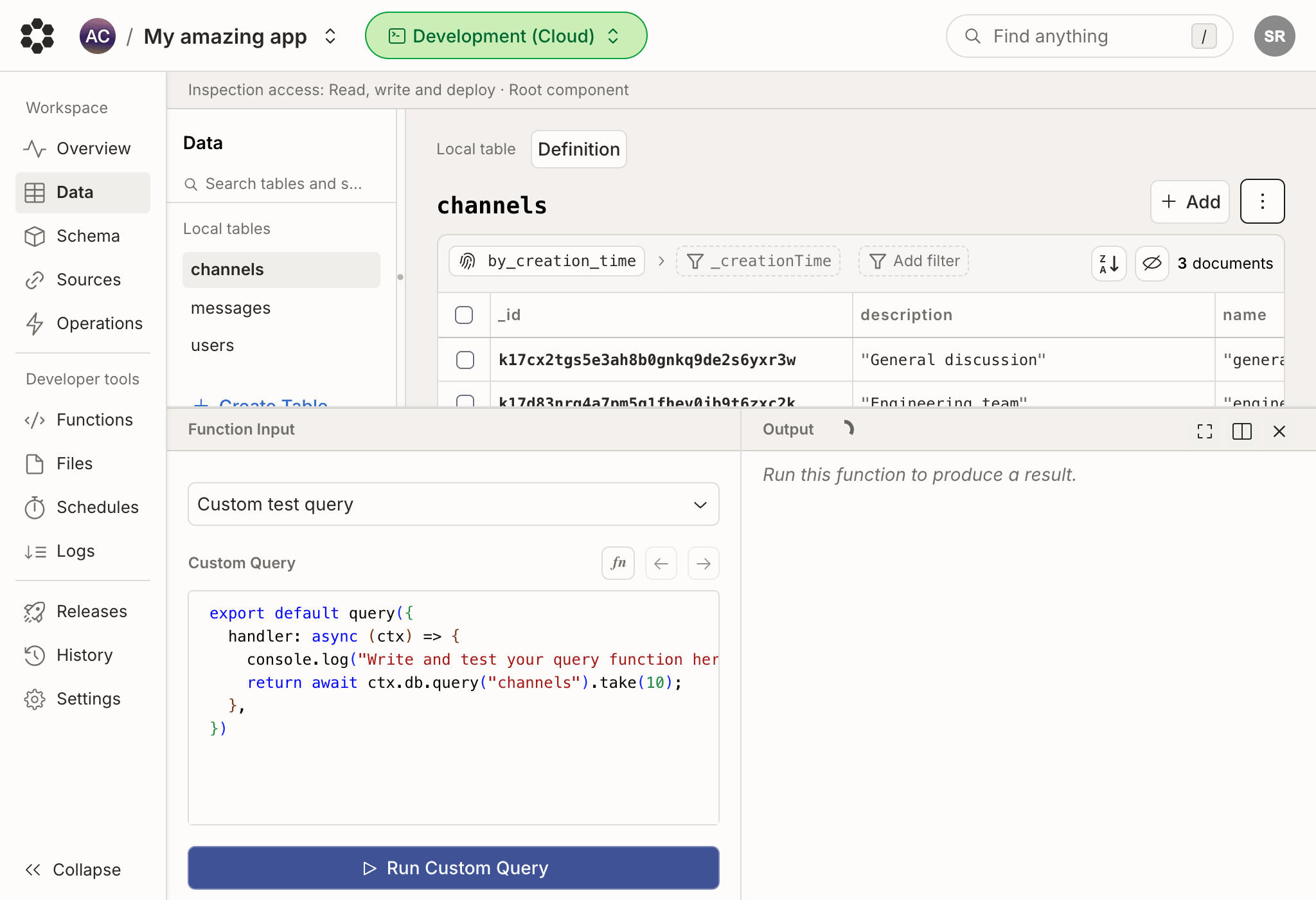
Task: Click the chevron between index and filter
Action: [x=661, y=261]
